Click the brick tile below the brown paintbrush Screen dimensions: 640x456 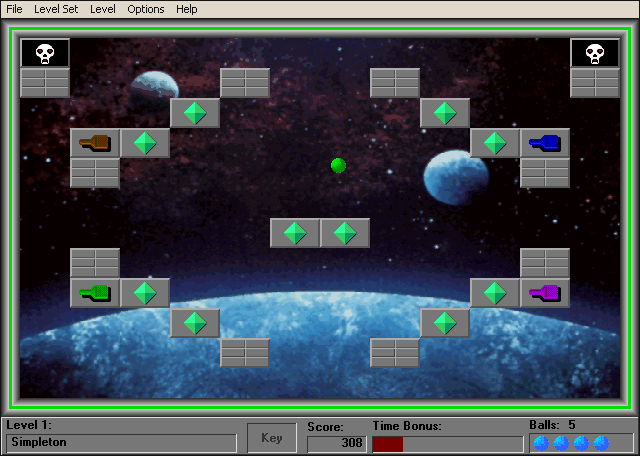point(95,173)
